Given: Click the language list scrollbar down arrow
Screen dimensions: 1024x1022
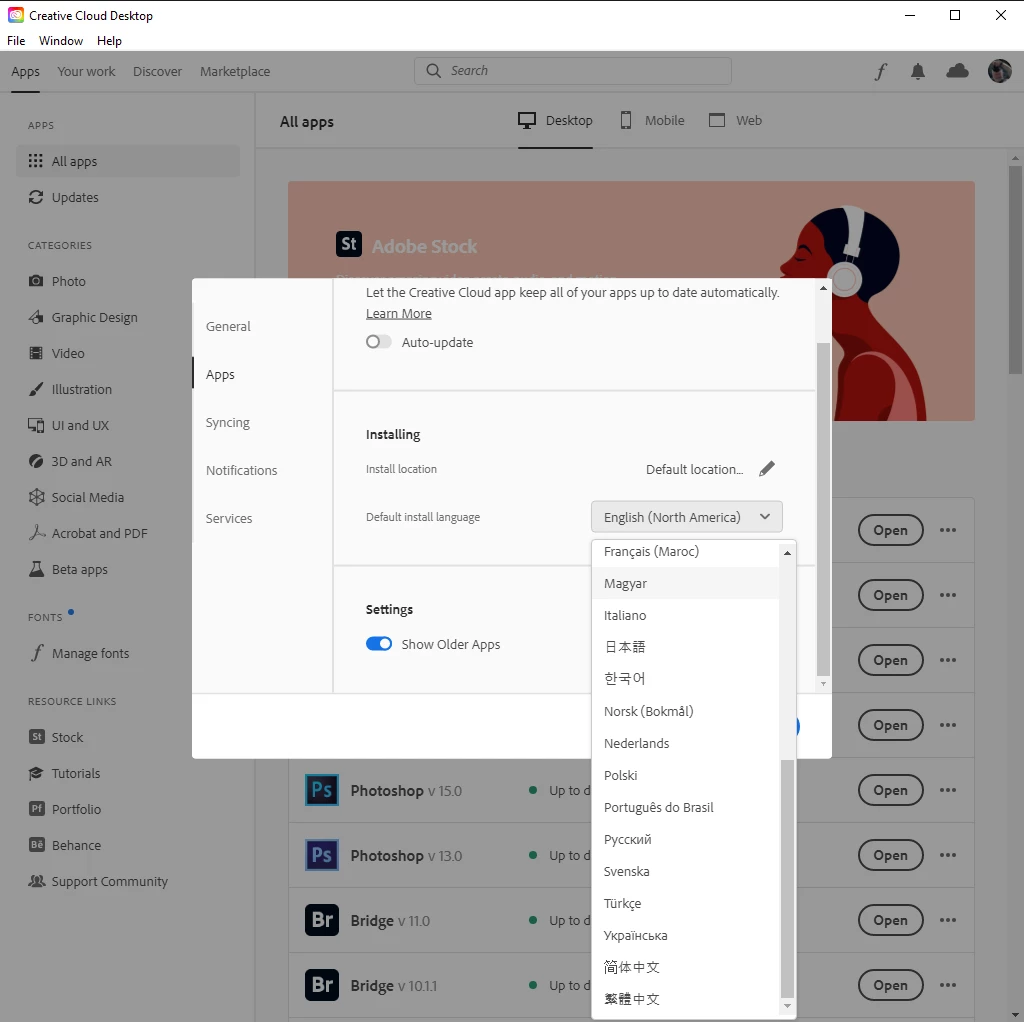Looking at the screenshot, I should (787, 1006).
